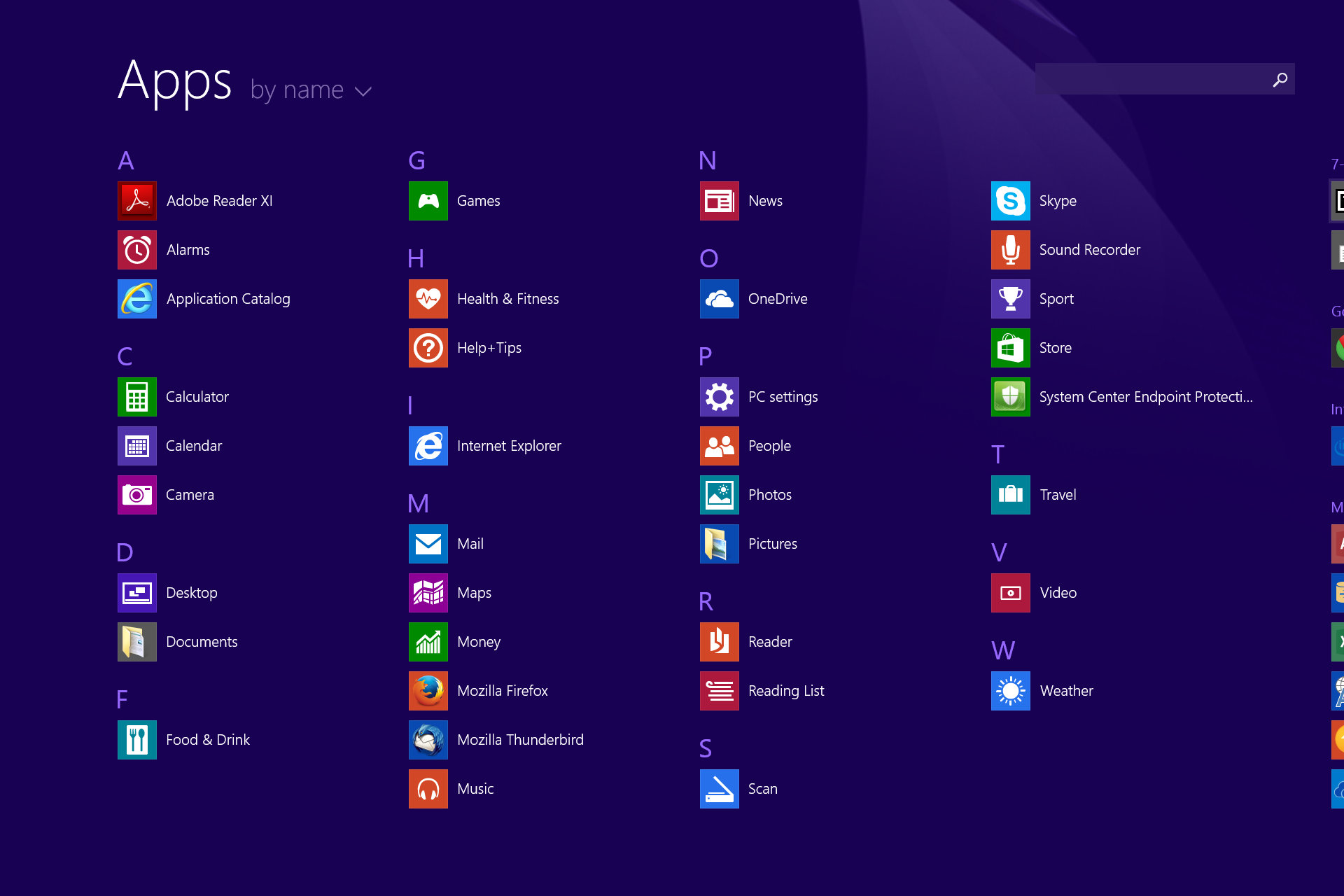Launch Health & Fitness icon
The width and height of the screenshot is (1344, 896).
click(428, 299)
